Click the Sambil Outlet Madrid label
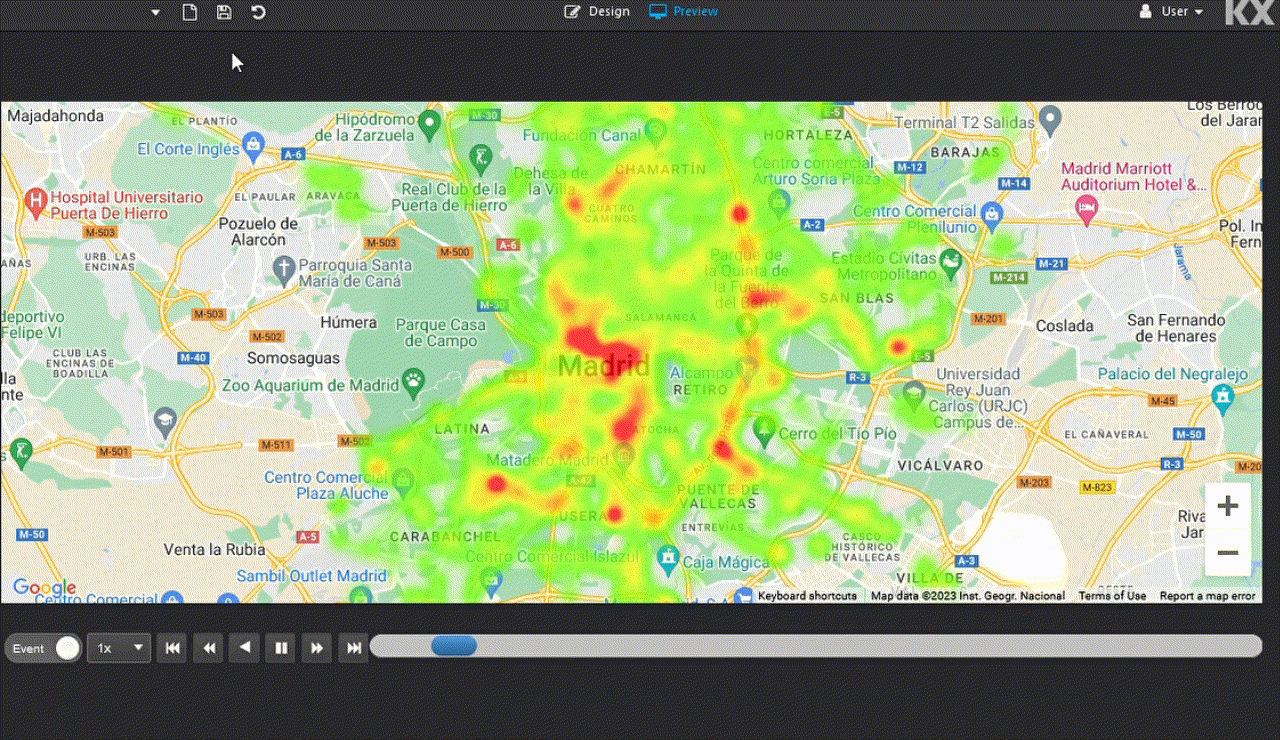Viewport: 1280px width, 740px height. pos(311,576)
